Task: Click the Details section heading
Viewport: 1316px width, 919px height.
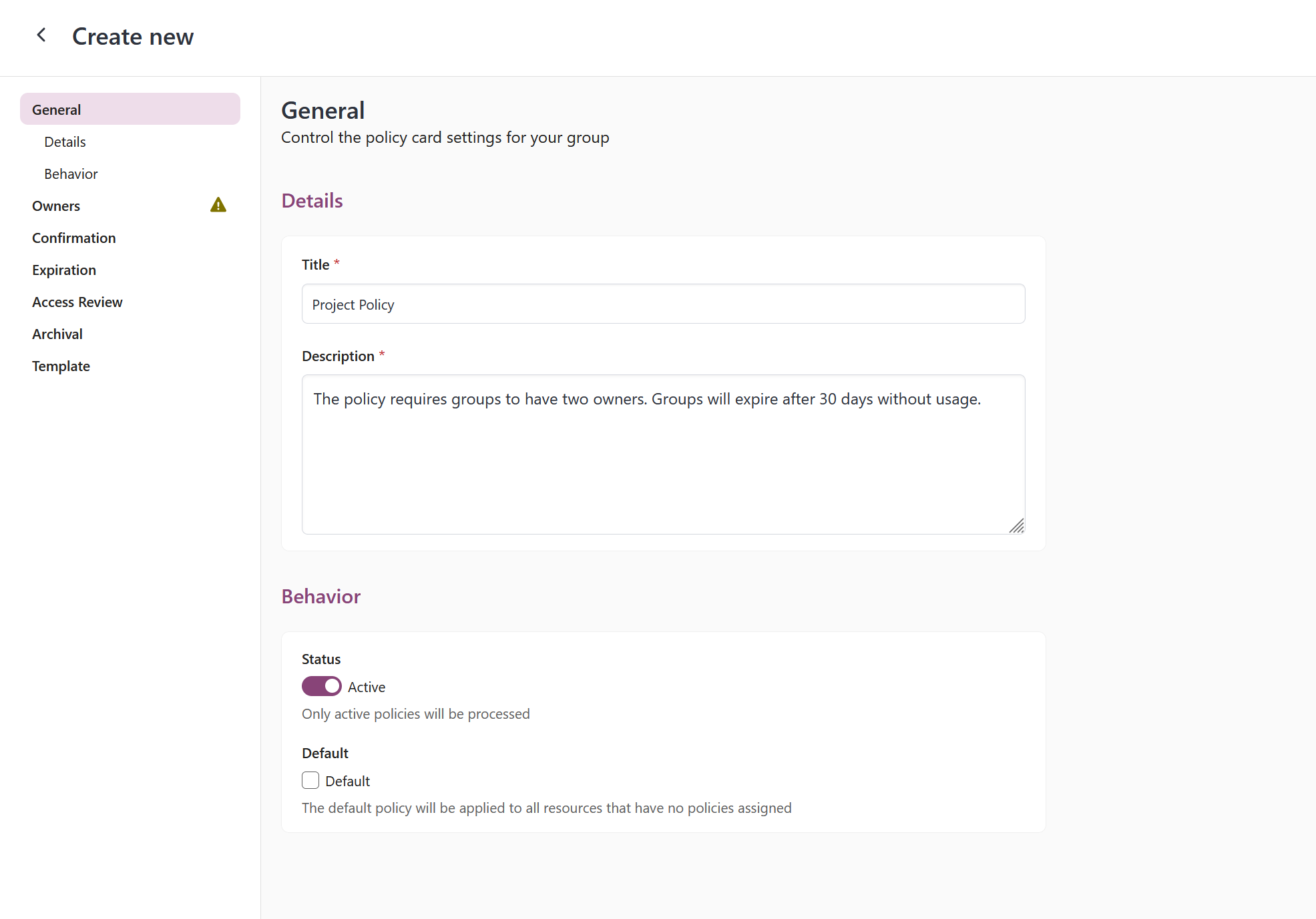Action: pos(312,201)
